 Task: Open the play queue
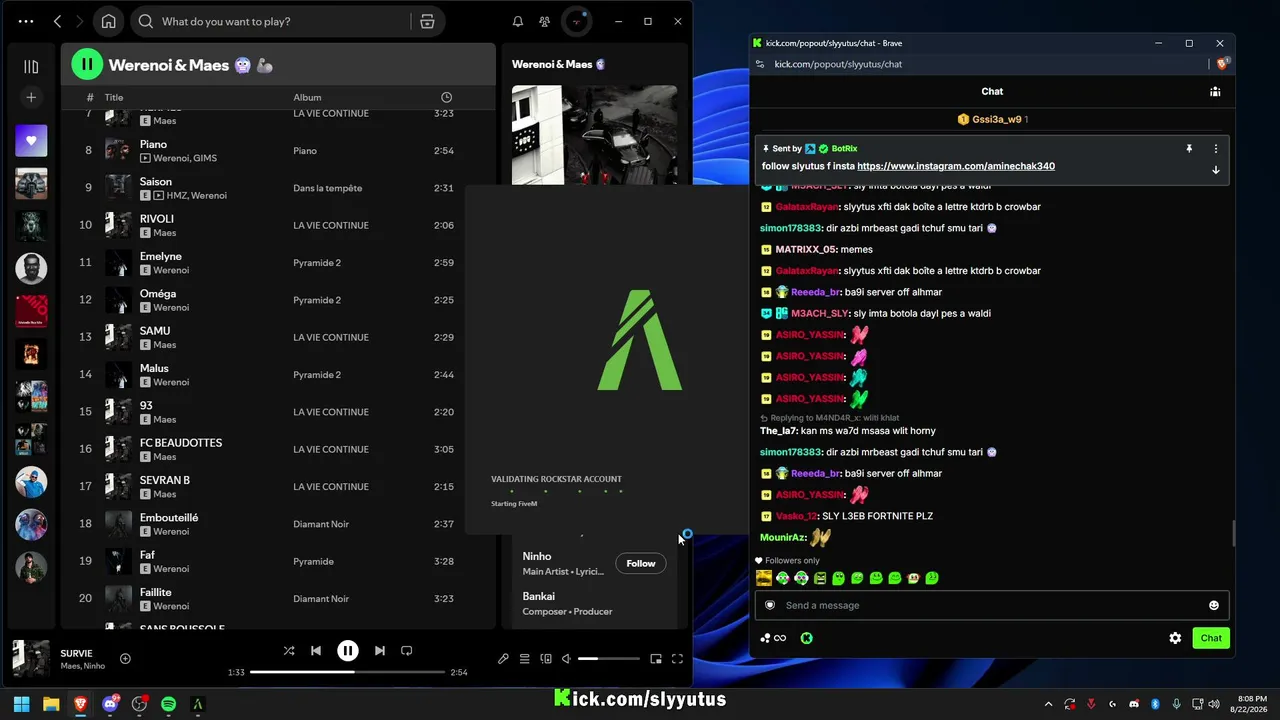point(524,659)
